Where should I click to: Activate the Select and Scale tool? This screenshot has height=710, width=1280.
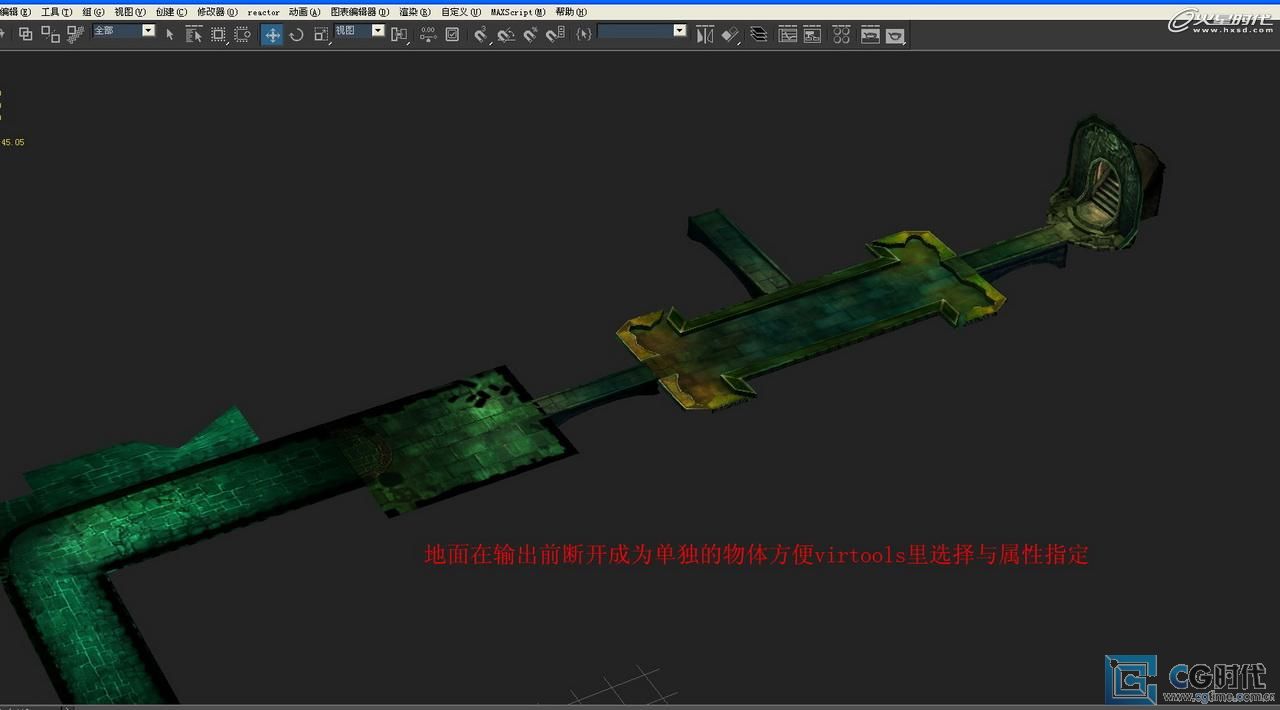point(321,34)
